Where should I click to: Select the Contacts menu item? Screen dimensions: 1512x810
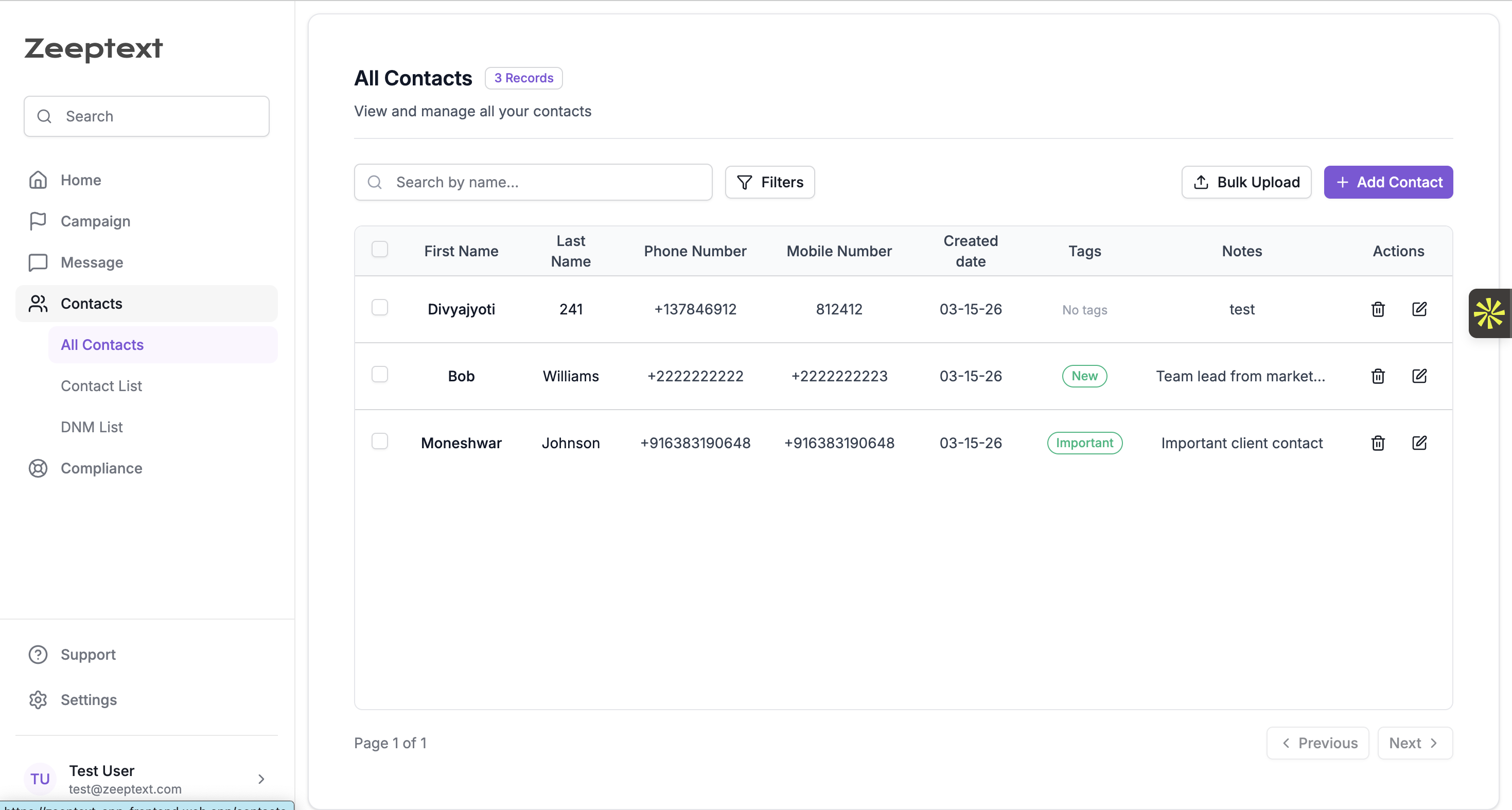coord(146,304)
